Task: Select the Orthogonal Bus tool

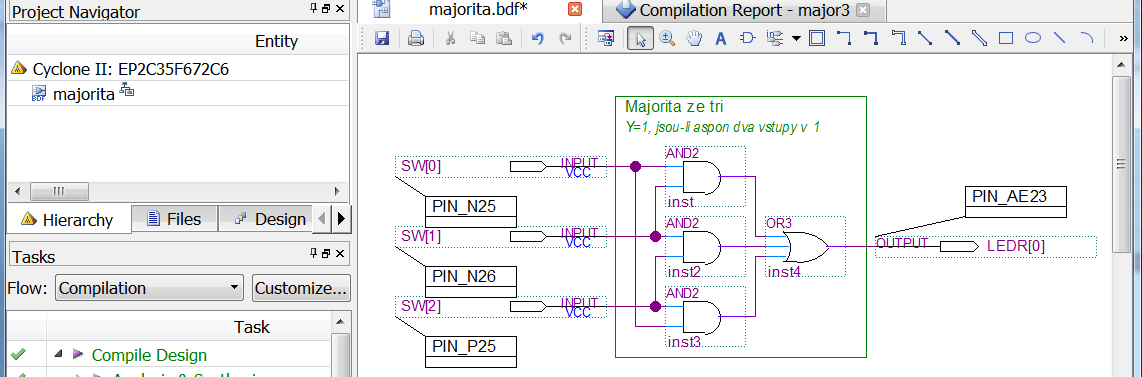Action: coord(870,39)
